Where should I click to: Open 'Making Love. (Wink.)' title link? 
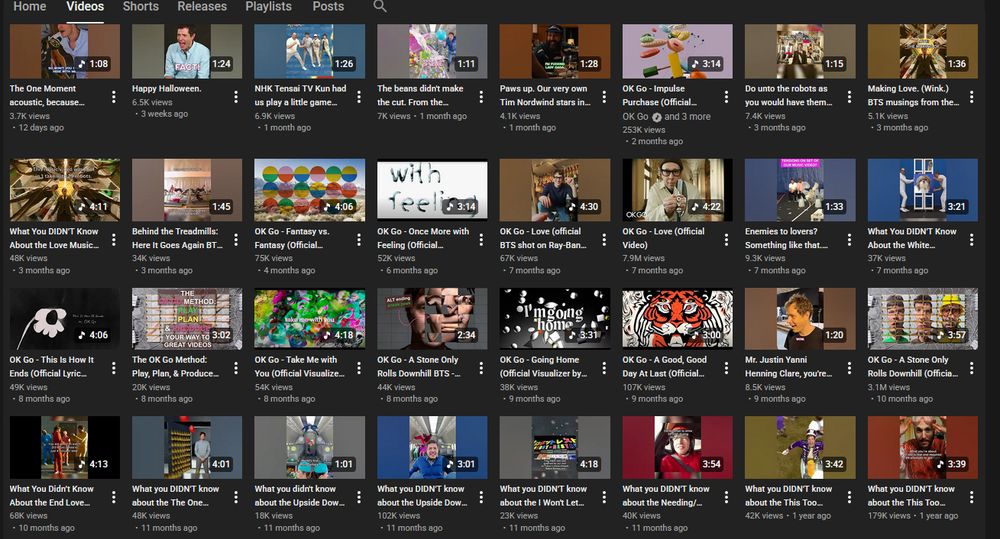point(913,95)
